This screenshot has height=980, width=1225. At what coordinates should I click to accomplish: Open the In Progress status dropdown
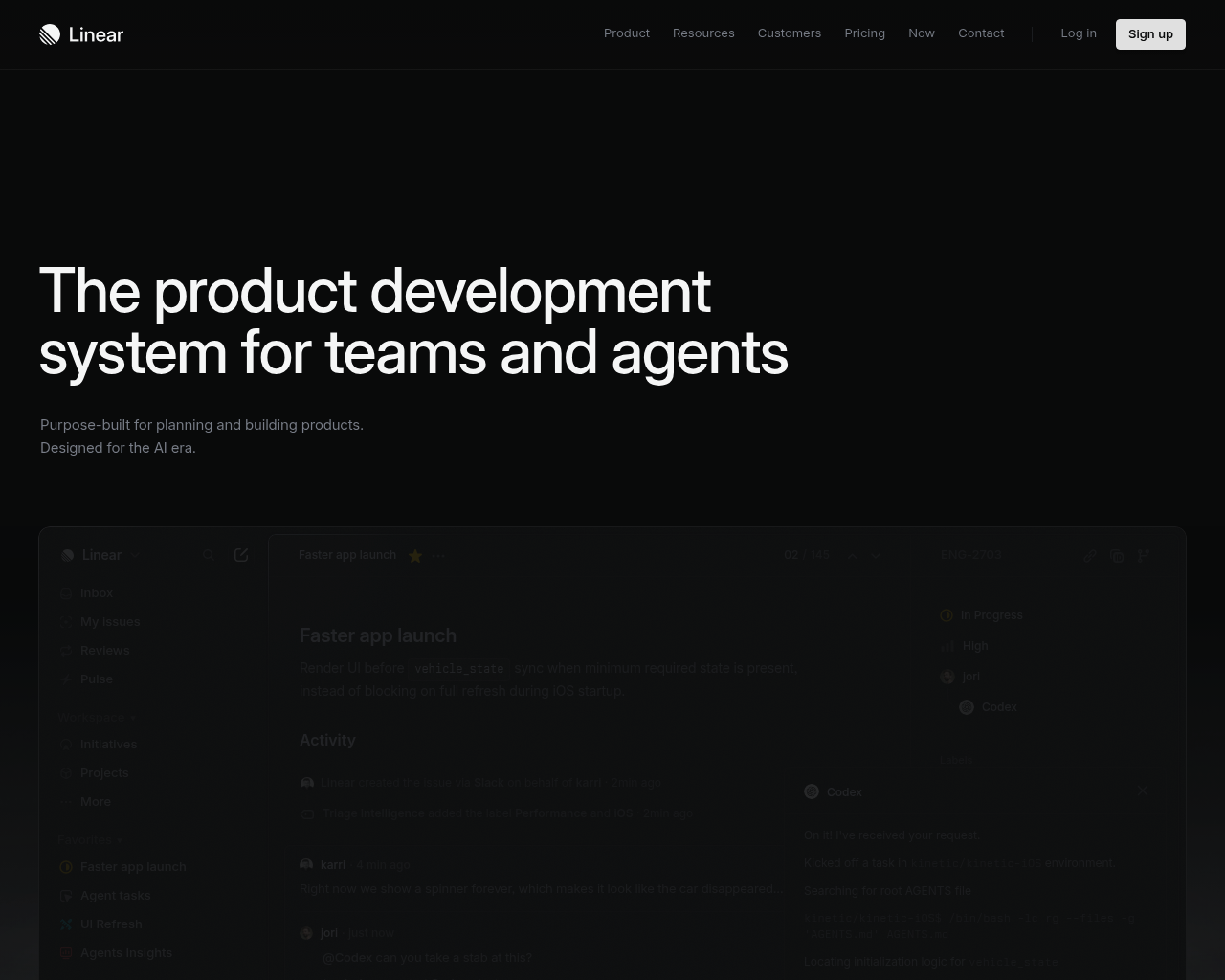(x=991, y=615)
